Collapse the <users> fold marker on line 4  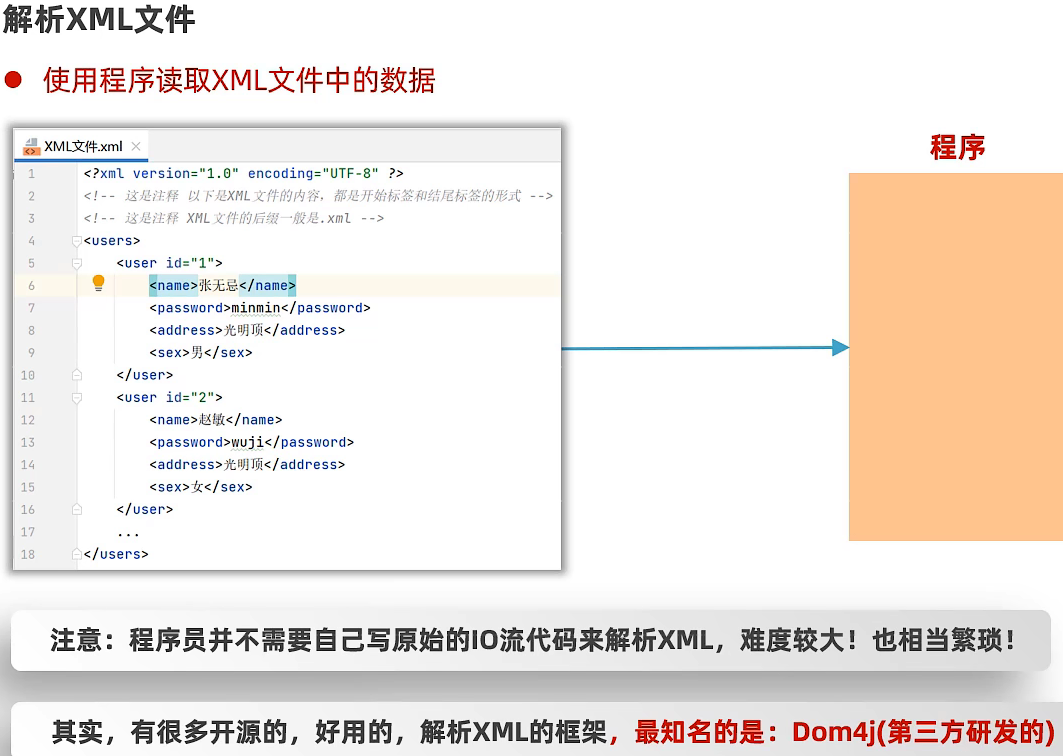pos(77,241)
